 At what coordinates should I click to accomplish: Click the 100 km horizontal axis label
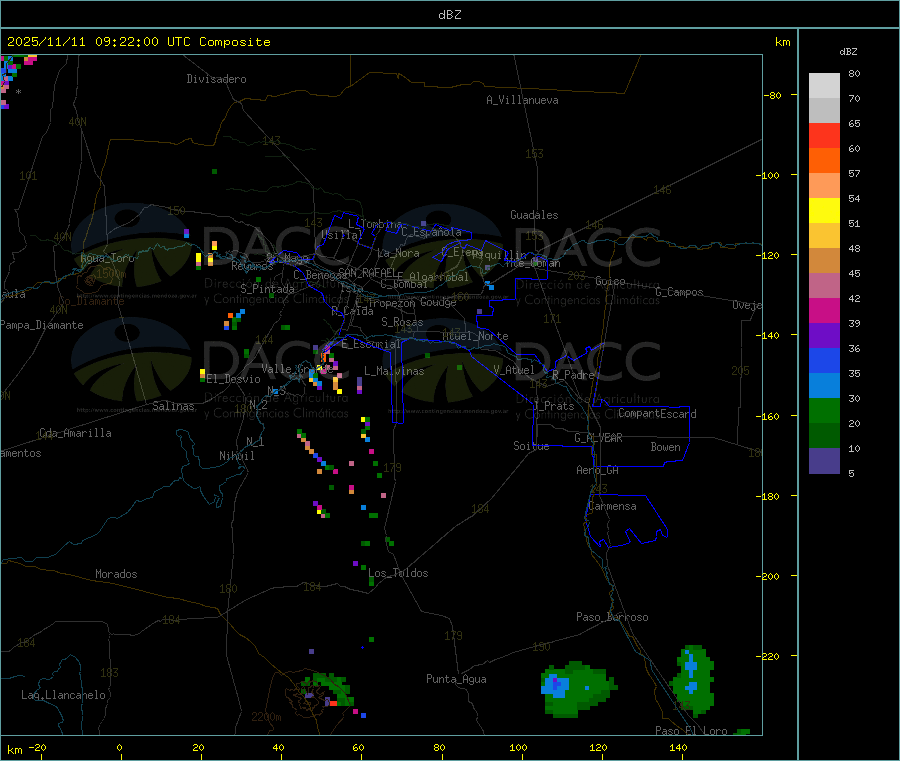tap(518, 747)
